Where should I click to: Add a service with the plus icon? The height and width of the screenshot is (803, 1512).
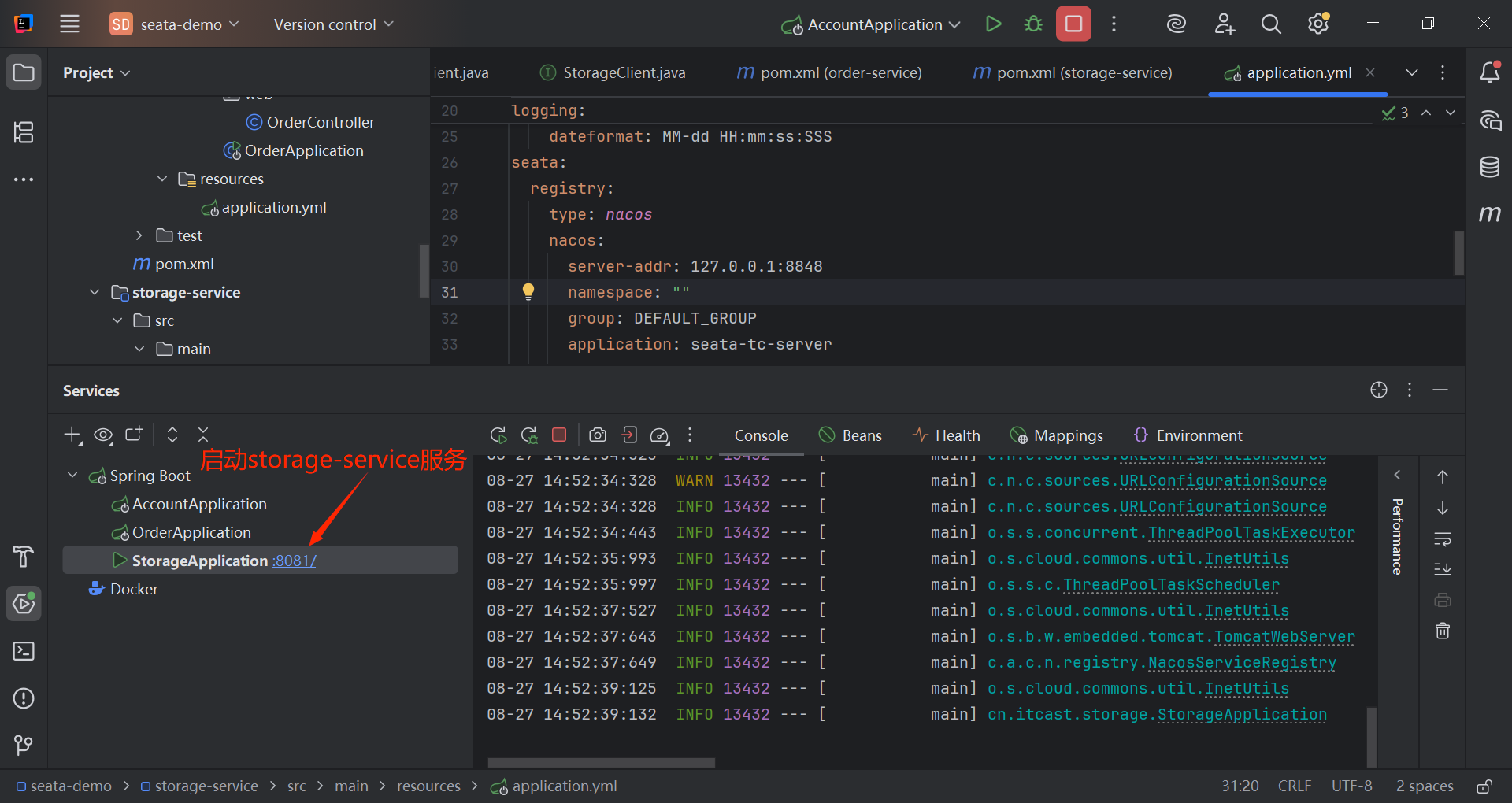(72, 435)
